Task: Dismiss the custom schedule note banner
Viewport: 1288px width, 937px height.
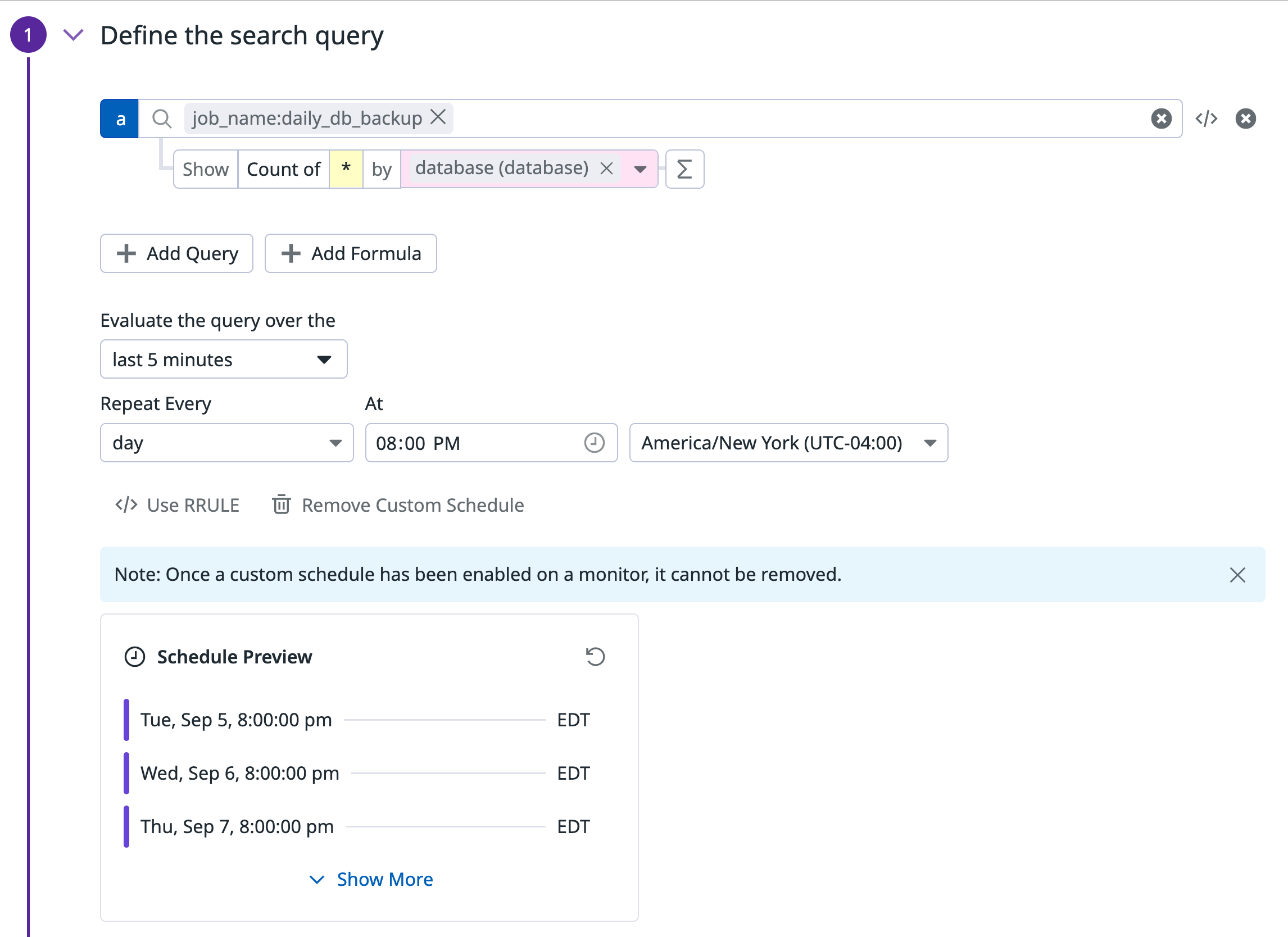Action: [x=1237, y=575]
